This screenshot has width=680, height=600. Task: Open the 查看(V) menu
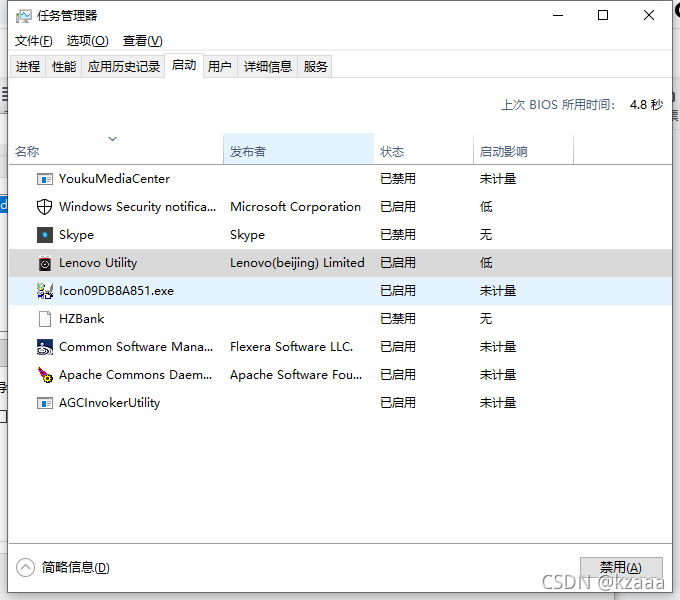tap(142, 41)
